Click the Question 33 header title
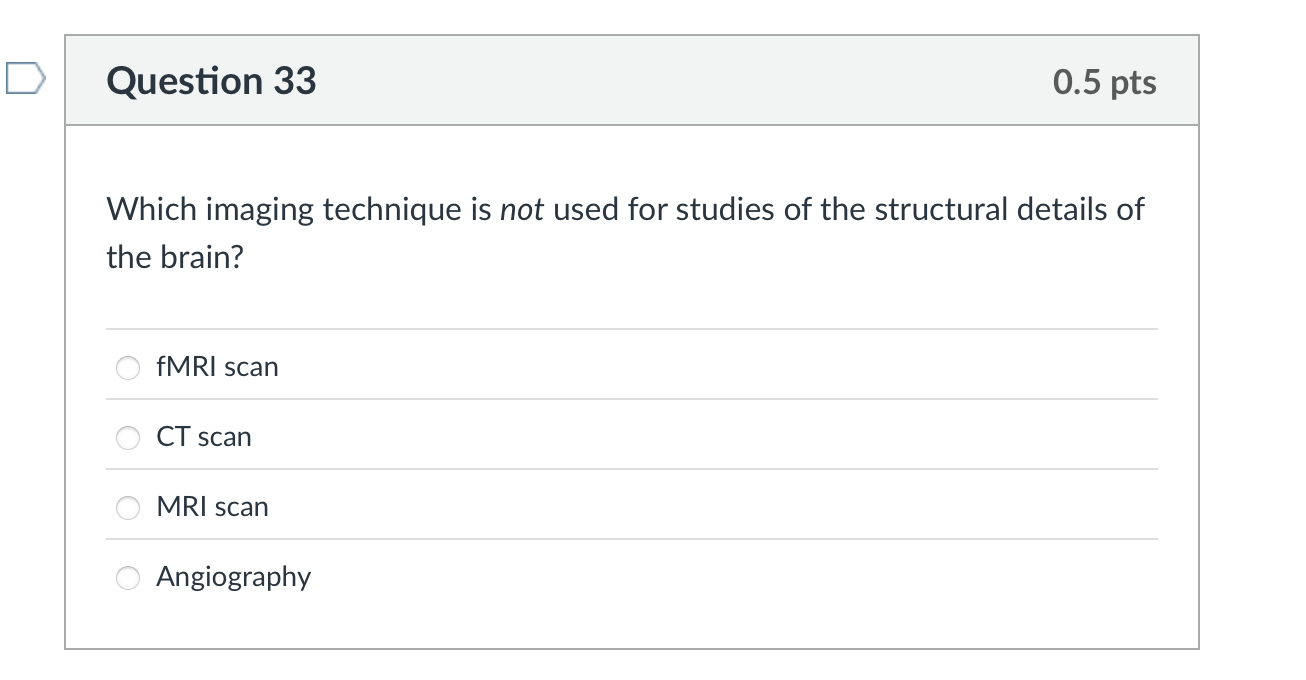This screenshot has width=1306, height=680. click(211, 81)
